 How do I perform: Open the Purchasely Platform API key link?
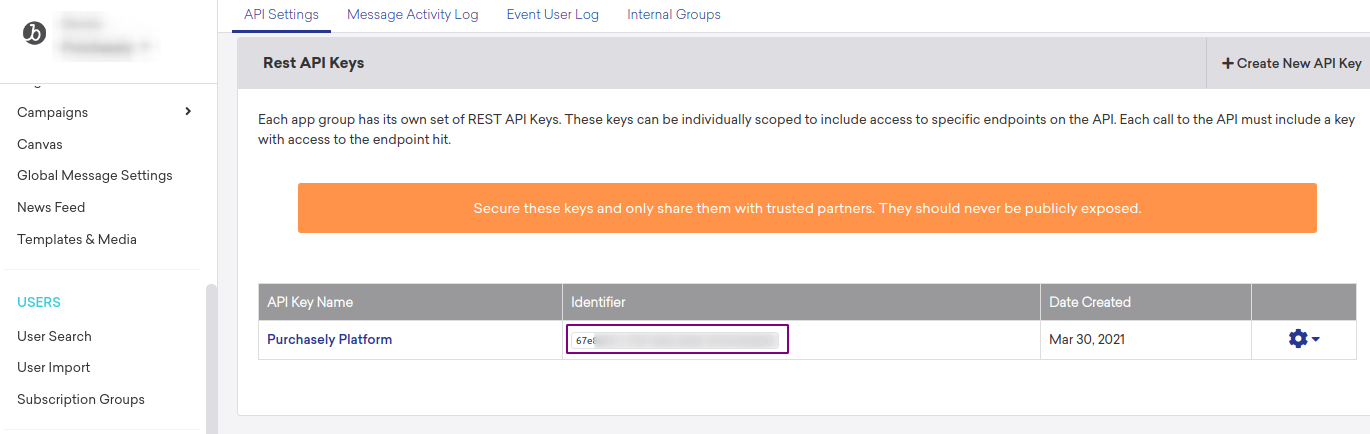tap(329, 339)
